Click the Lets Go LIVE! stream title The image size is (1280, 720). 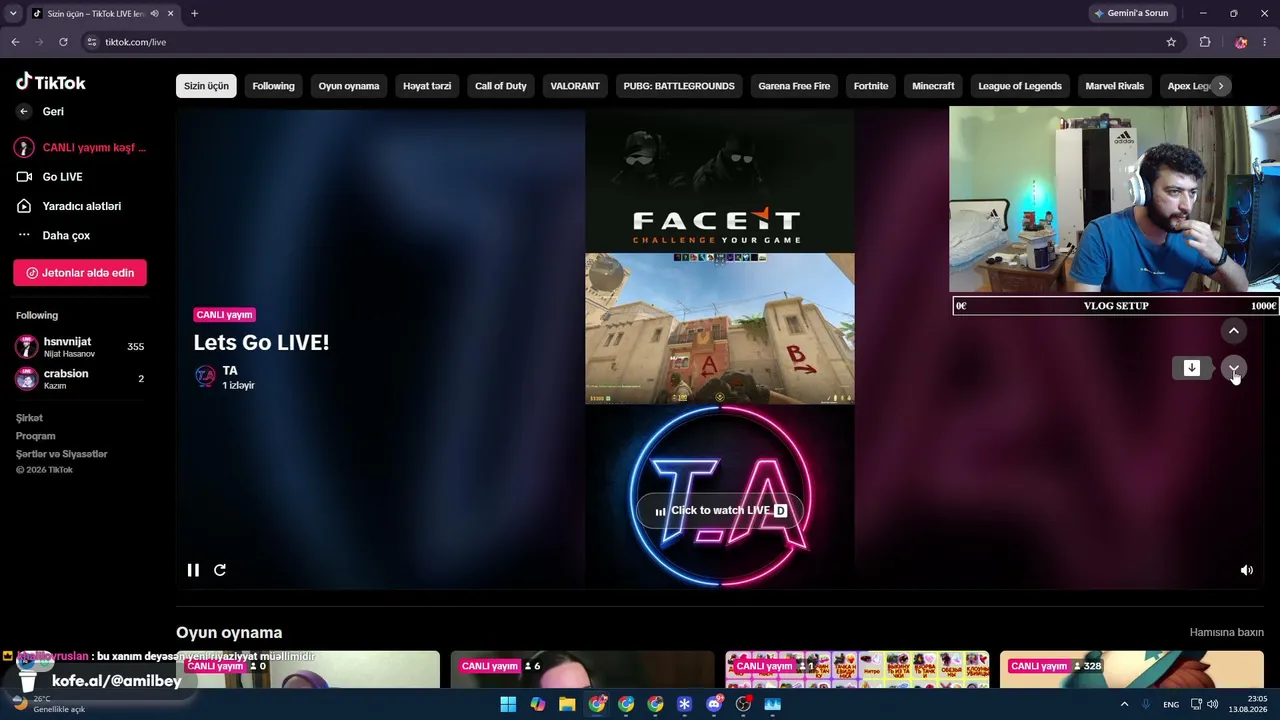[261, 342]
